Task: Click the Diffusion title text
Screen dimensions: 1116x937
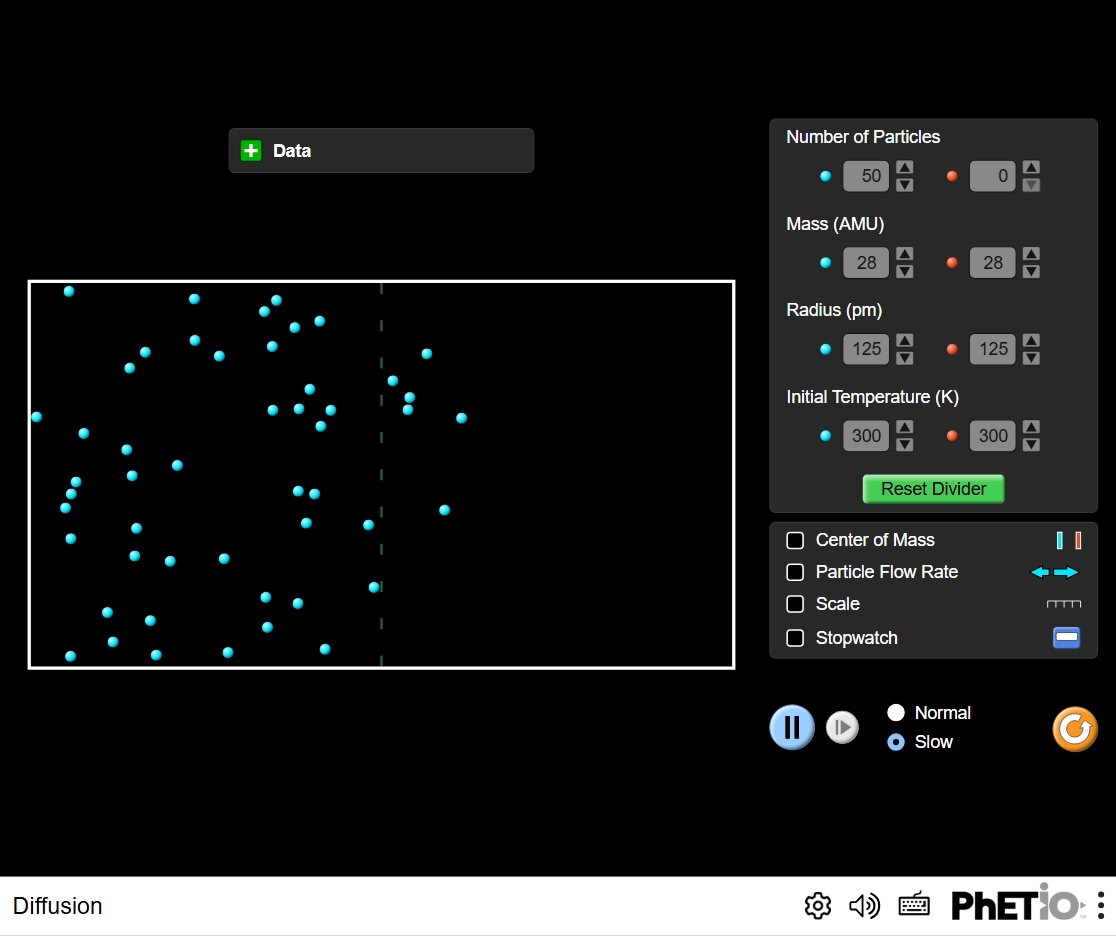Action: click(58, 906)
